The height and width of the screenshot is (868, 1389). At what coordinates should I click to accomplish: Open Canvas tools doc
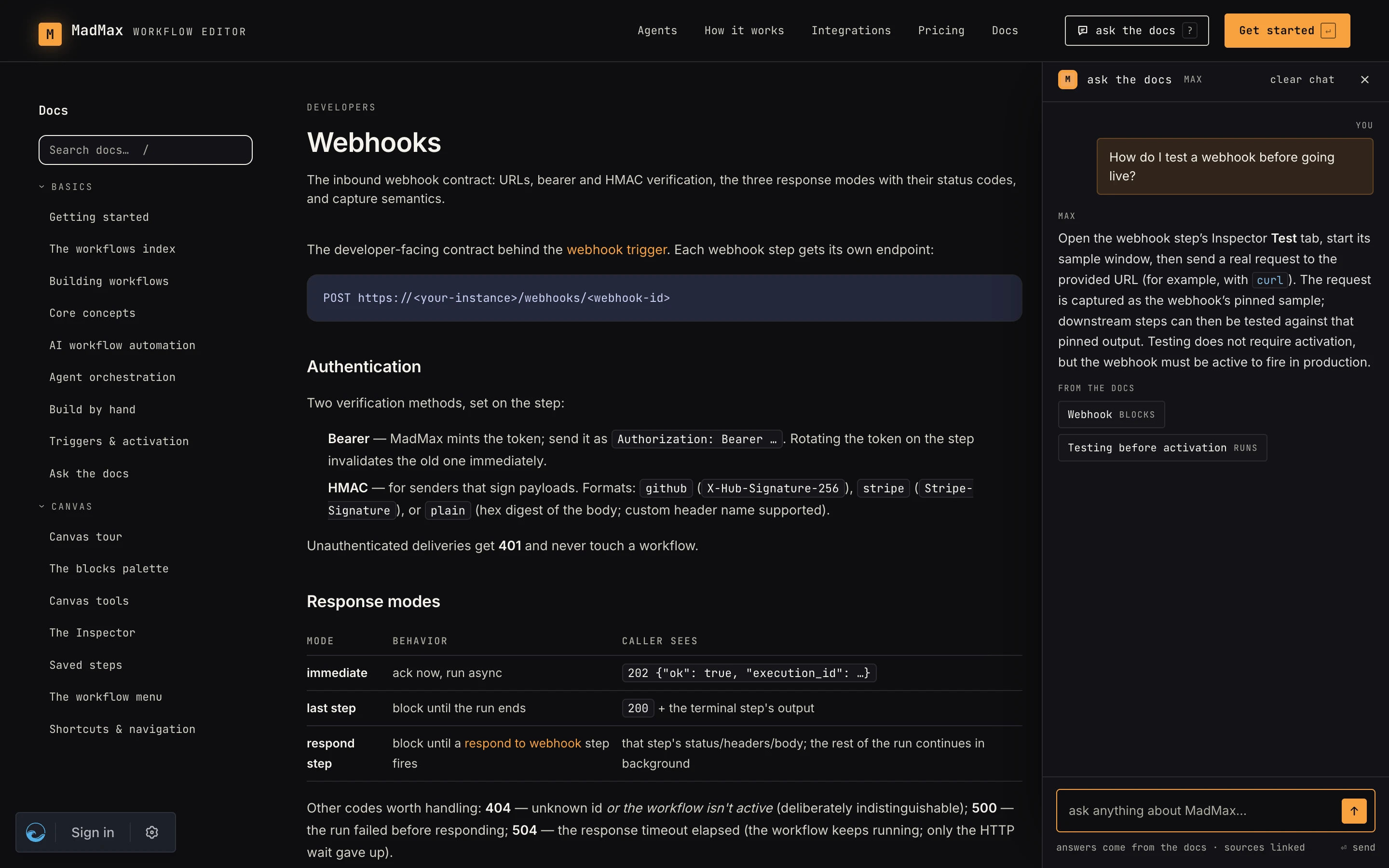[88, 600]
